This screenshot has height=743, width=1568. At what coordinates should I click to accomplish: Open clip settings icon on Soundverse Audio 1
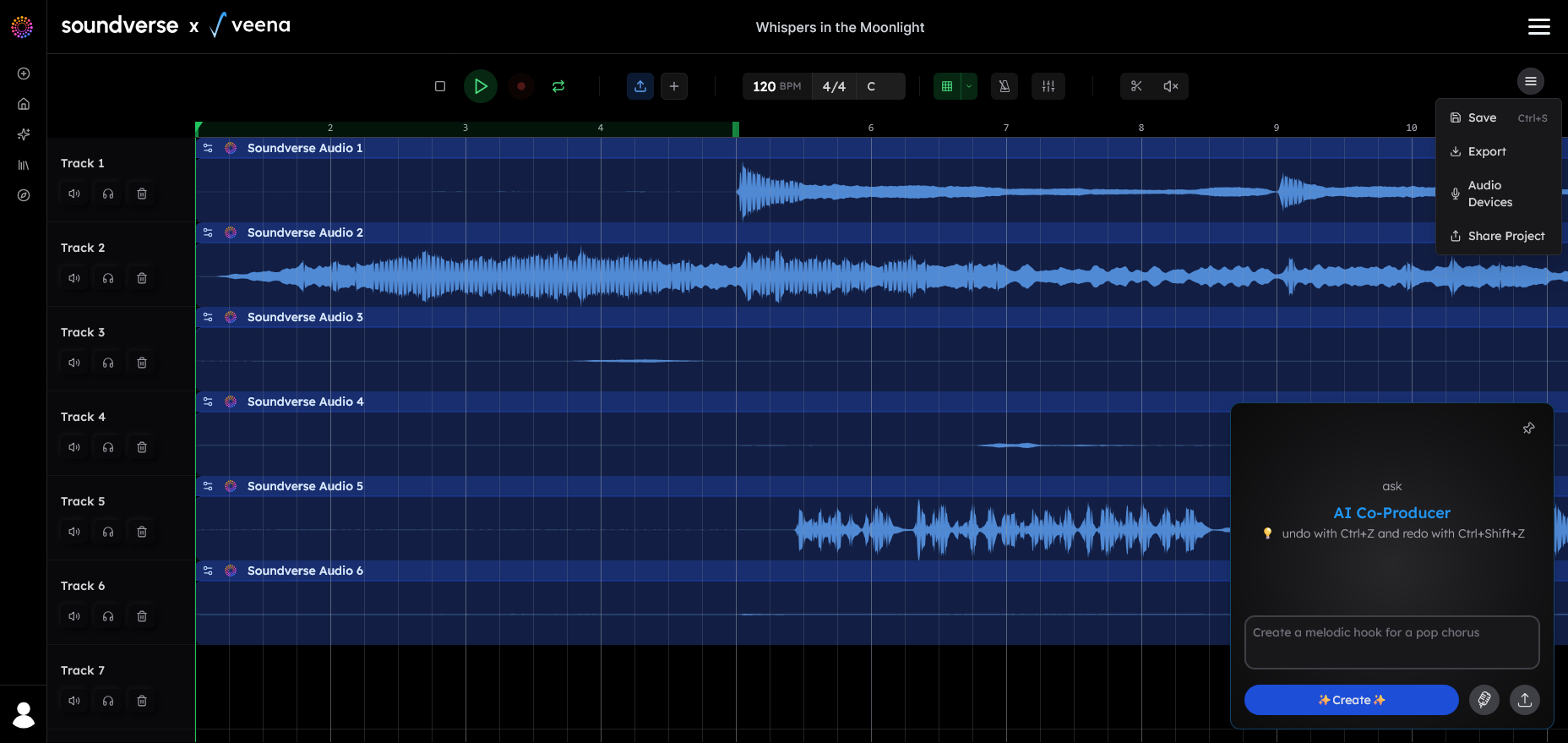(x=208, y=148)
